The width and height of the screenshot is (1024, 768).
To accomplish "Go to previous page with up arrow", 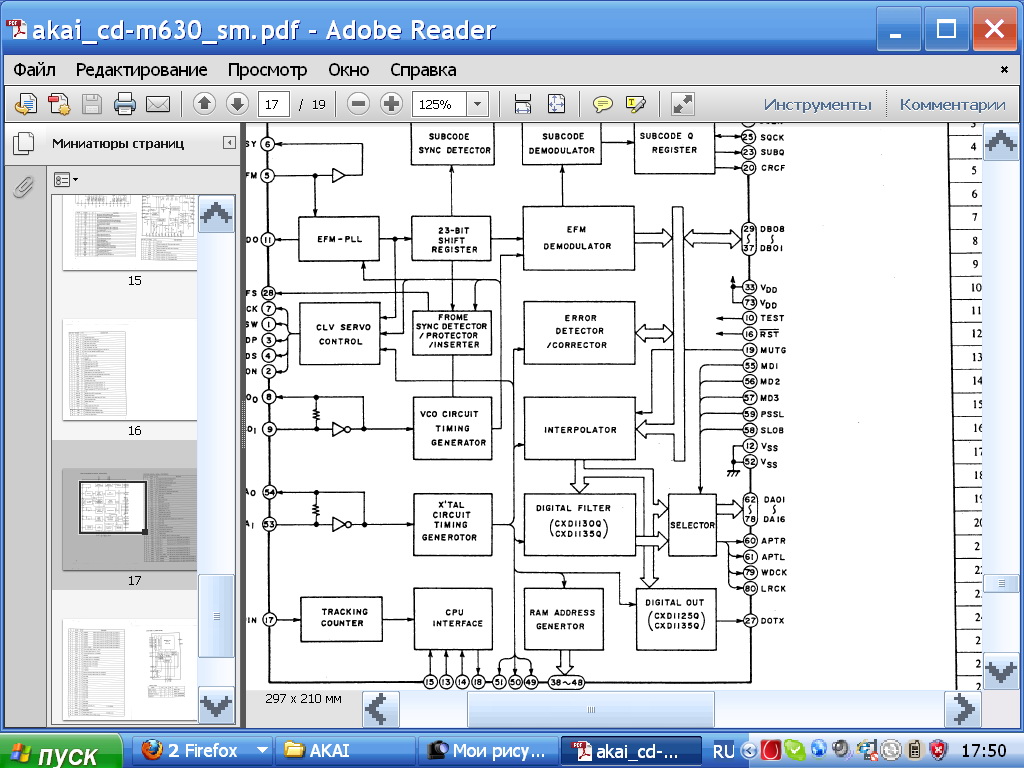I will (204, 104).
